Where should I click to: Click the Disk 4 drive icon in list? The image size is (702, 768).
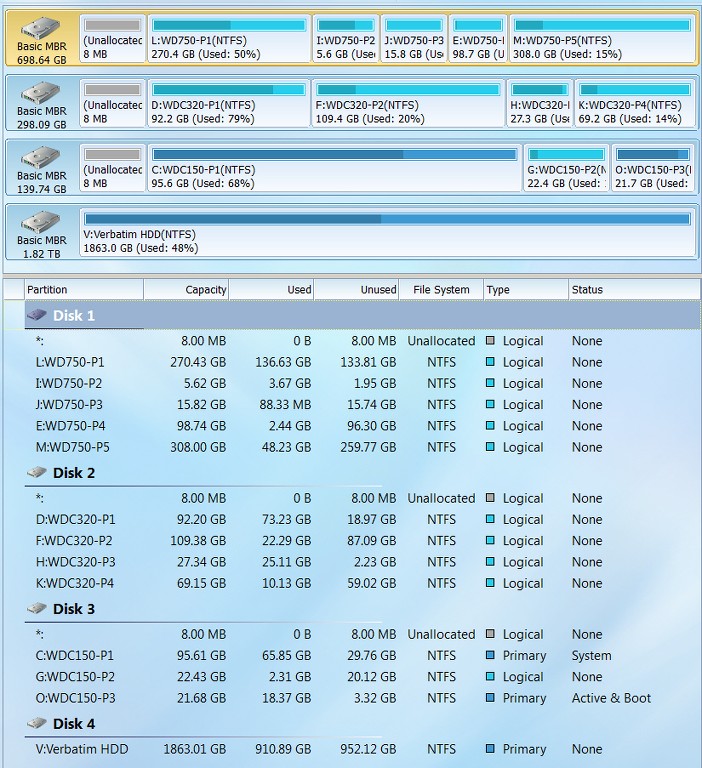point(37,723)
